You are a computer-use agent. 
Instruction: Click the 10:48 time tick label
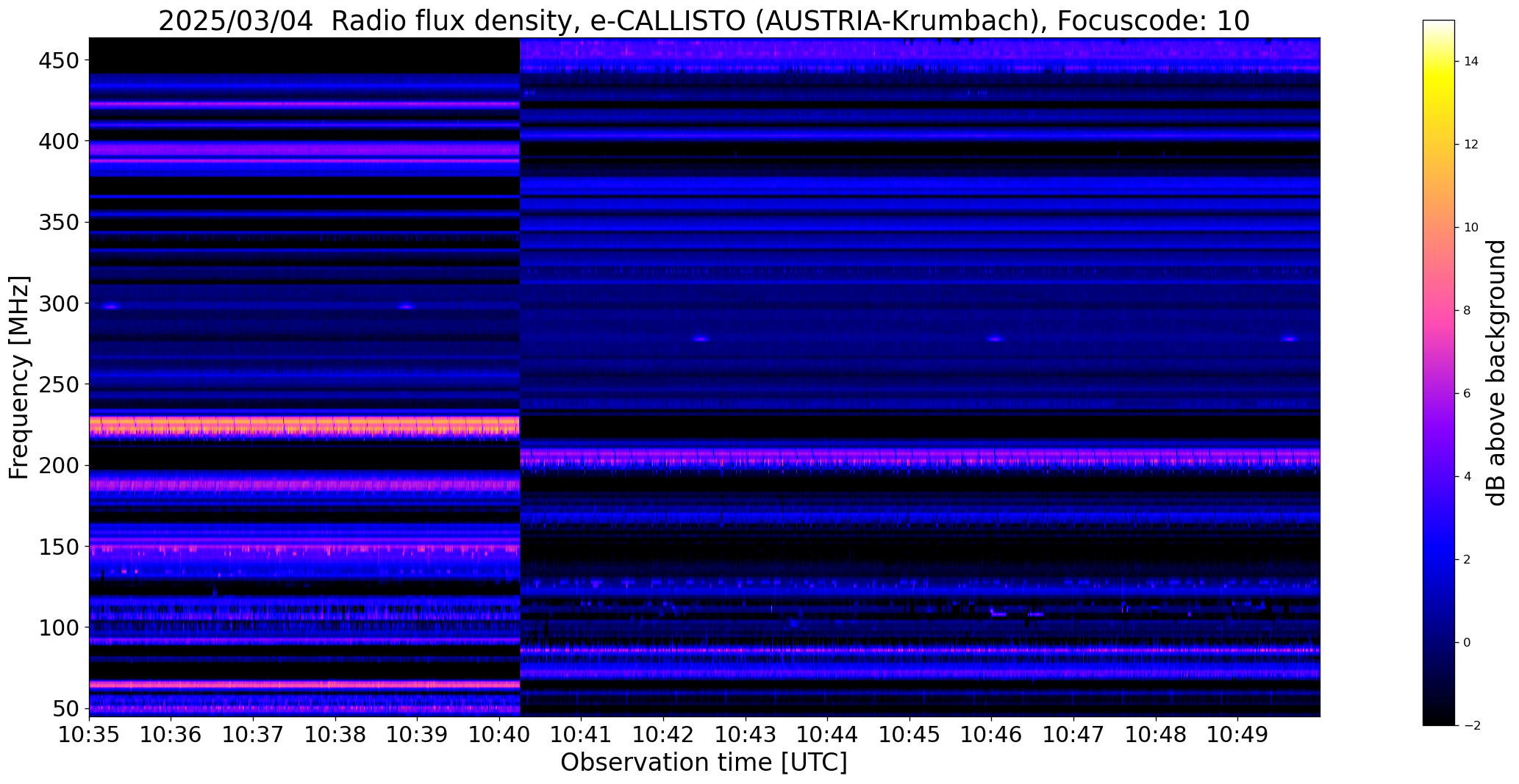click(x=1156, y=735)
